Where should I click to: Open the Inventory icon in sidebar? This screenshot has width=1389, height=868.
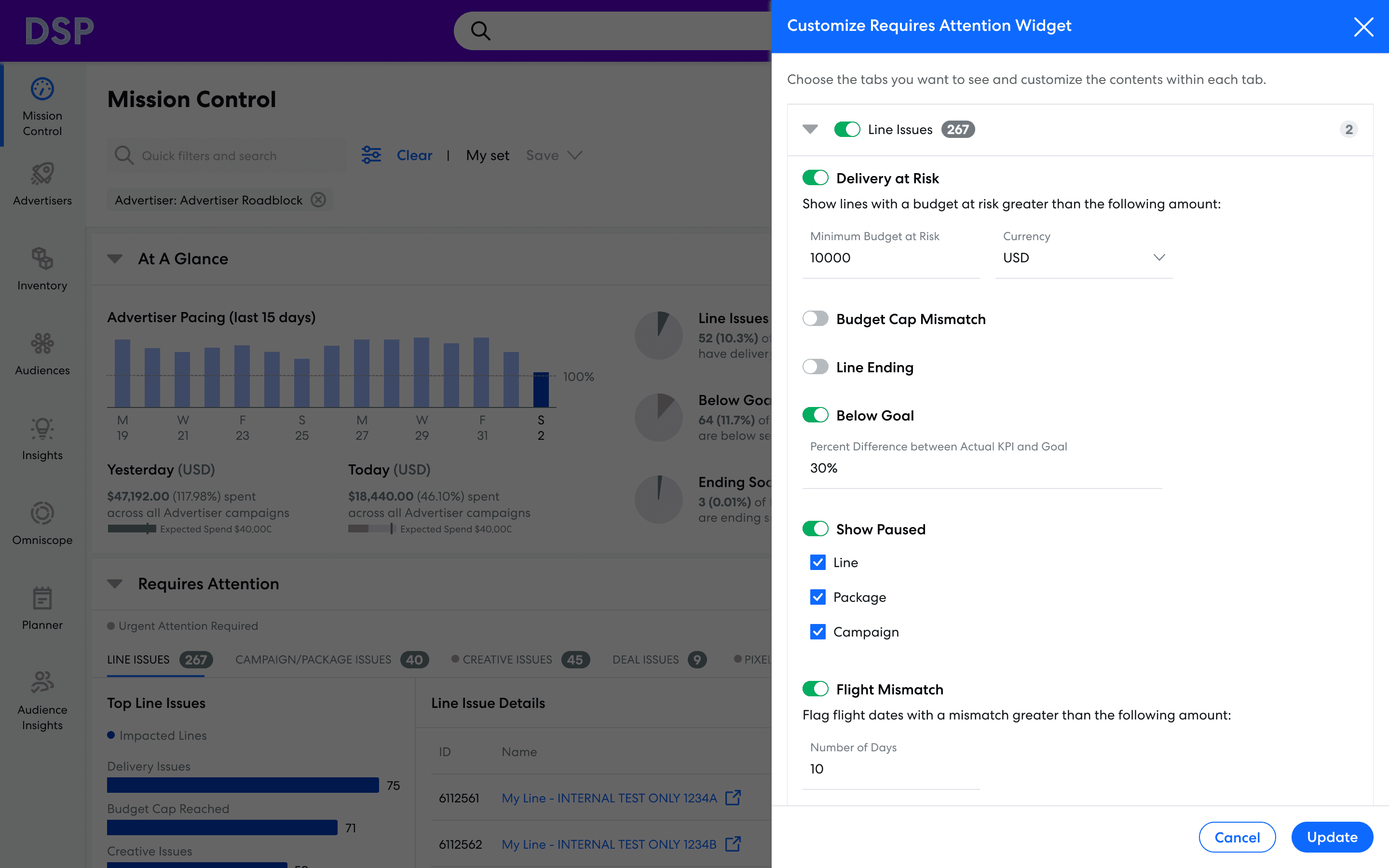click(42, 259)
